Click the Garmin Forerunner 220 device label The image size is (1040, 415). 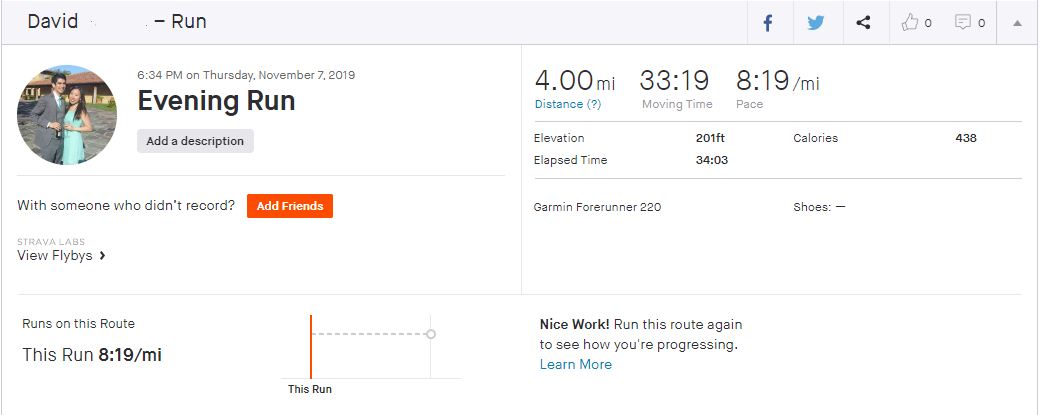(597, 208)
